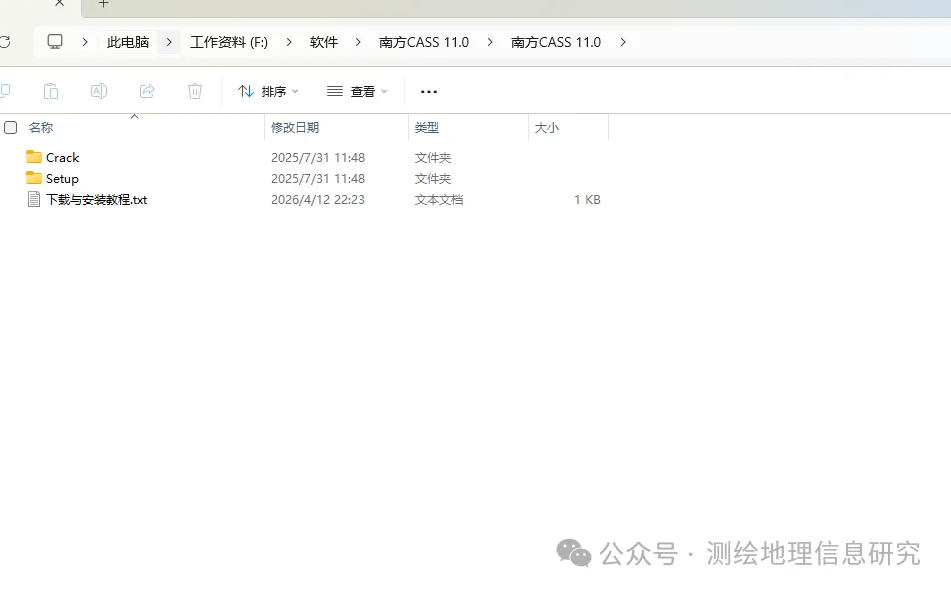951x592 pixels.
Task: Open a new tab with plus button
Action: pyautogui.click(x=104, y=3)
